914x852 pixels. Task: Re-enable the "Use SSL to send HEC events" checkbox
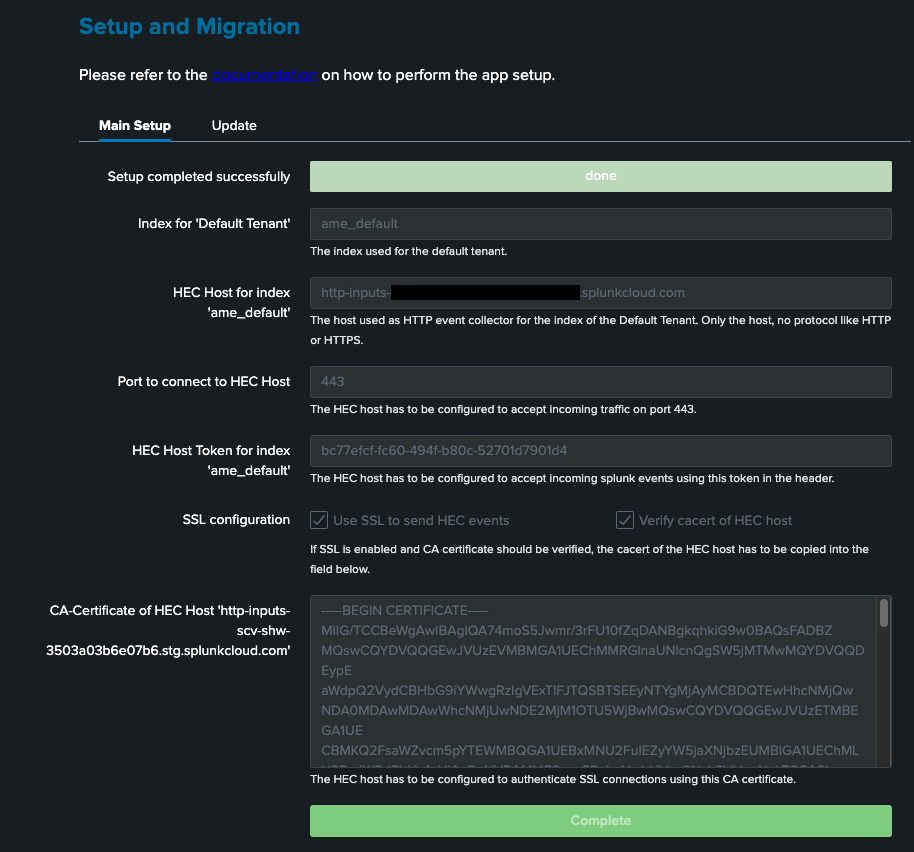[319, 520]
